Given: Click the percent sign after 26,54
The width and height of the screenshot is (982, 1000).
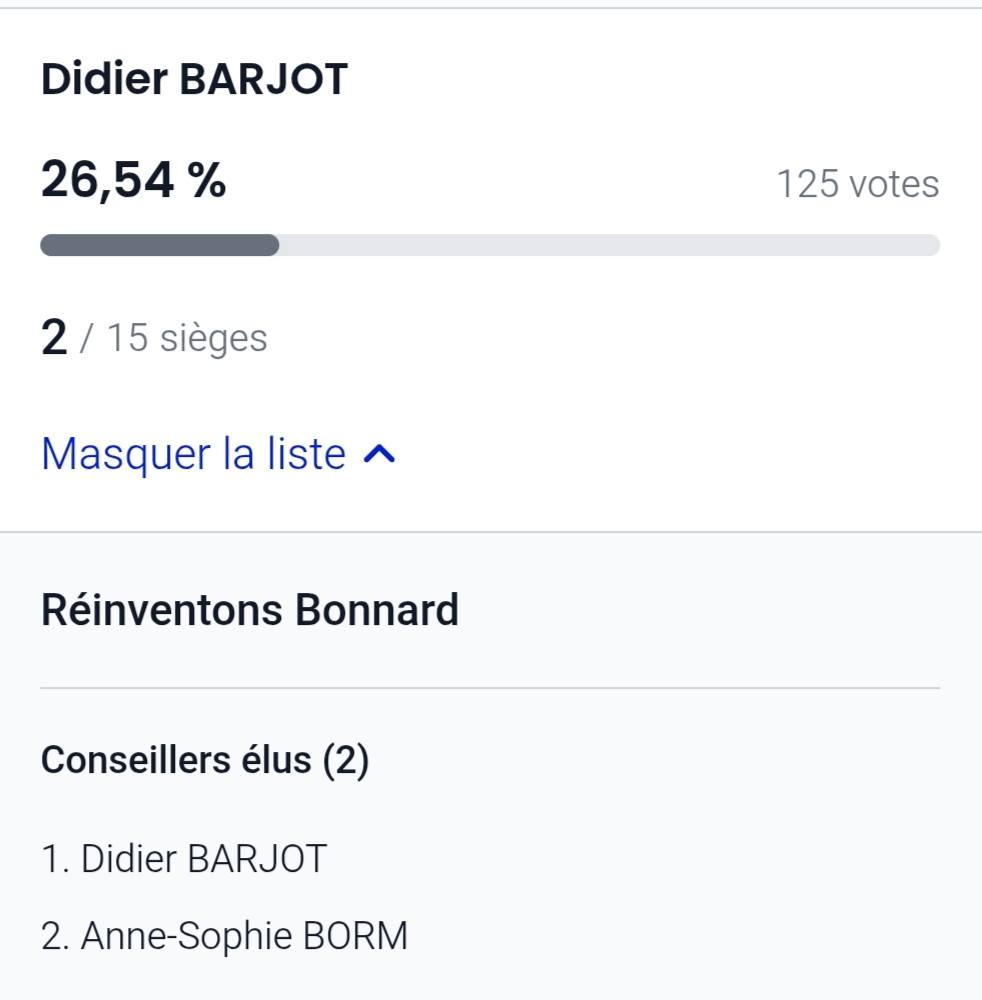Looking at the screenshot, I should click(208, 181).
